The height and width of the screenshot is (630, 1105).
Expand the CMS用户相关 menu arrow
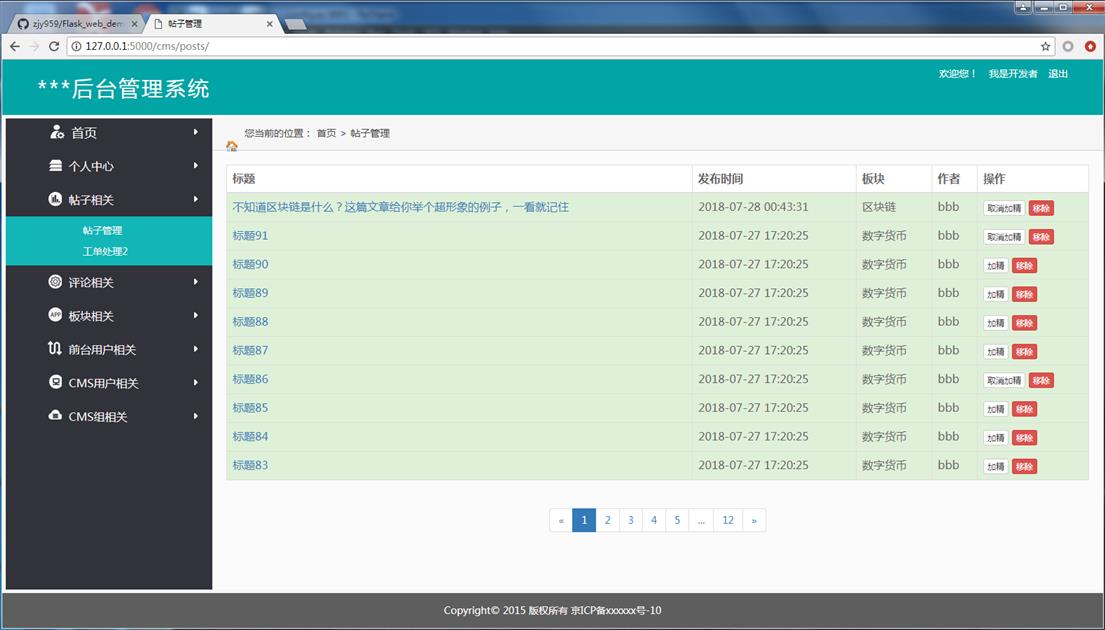click(x=195, y=383)
